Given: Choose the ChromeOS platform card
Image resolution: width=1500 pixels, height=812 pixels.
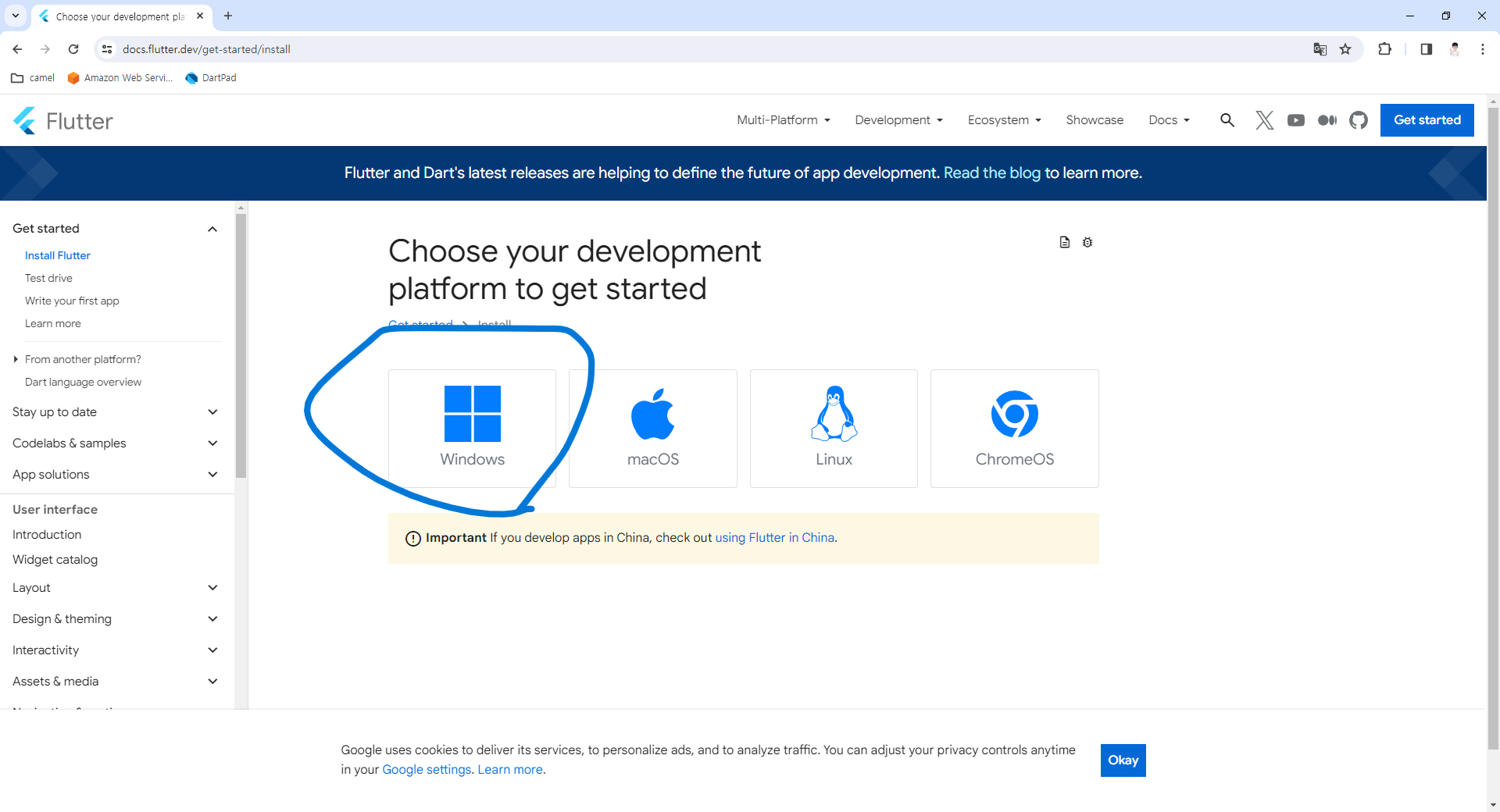Looking at the screenshot, I should coord(1015,429).
